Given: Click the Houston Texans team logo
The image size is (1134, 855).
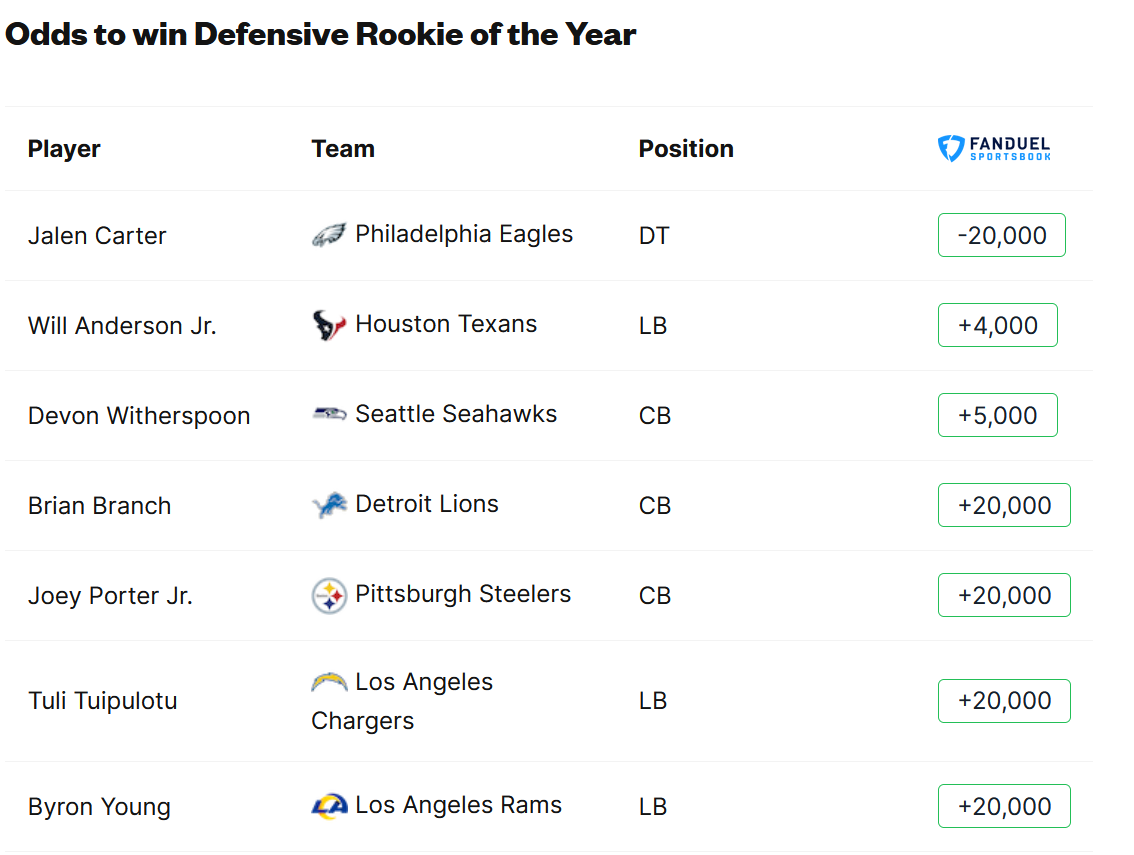Looking at the screenshot, I should (x=329, y=325).
